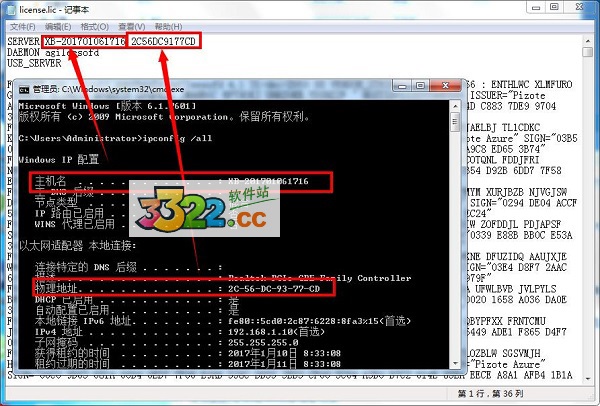Screen dimensions: 600x406
Task: Open the 帮助(H) menu in Notepad
Action: (168, 26)
